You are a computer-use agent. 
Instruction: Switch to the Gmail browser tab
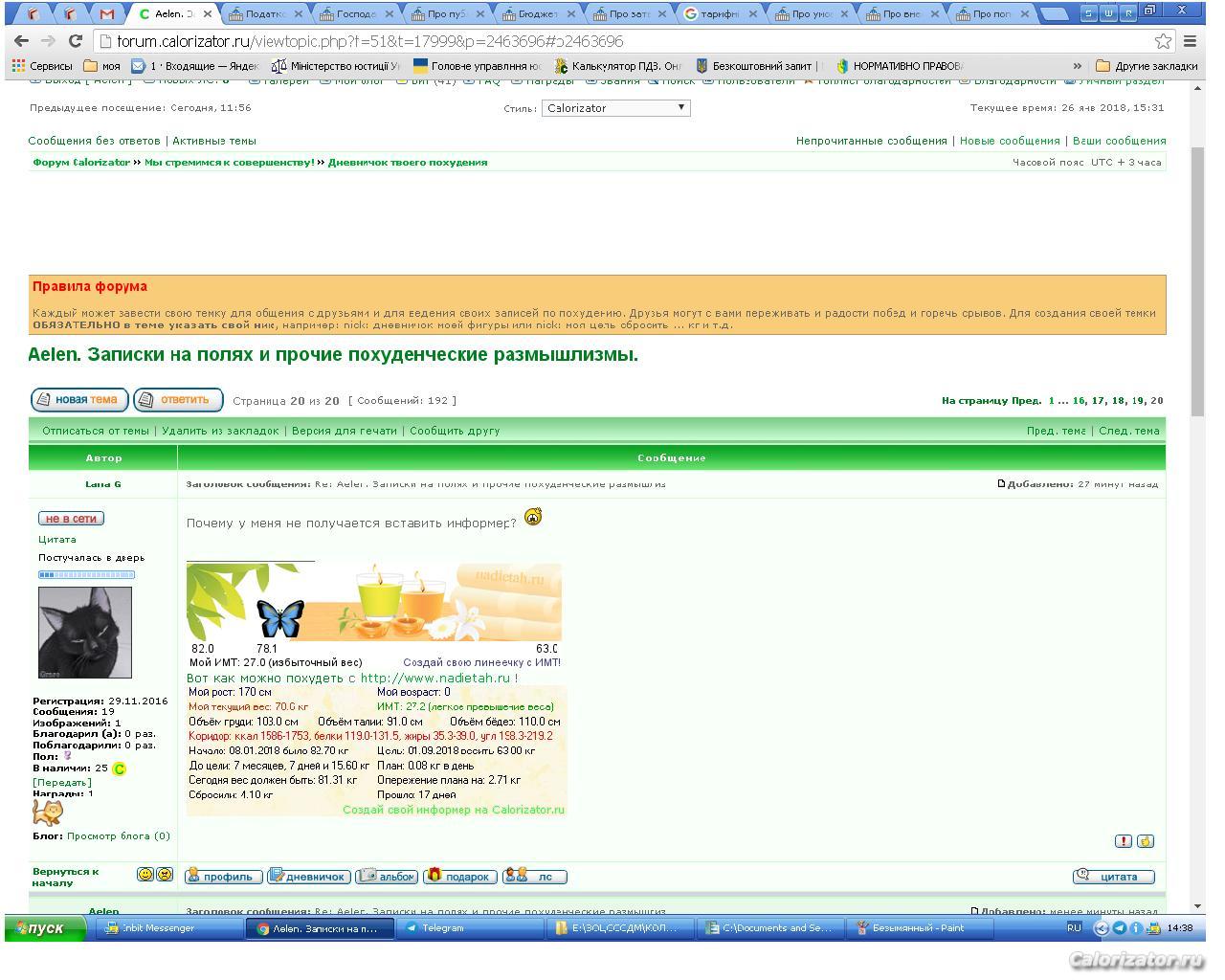tap(107, 14)
